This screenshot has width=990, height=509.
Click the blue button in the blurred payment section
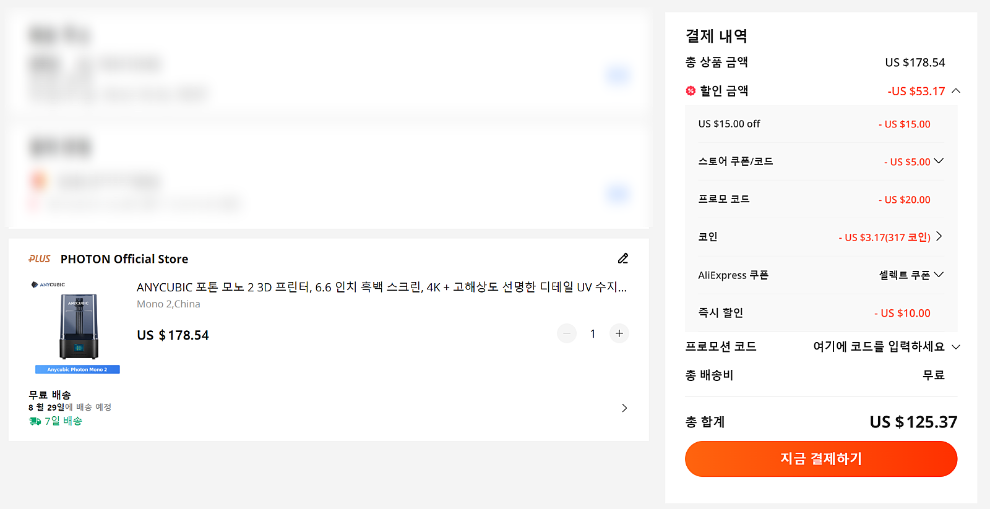[617, 194]
